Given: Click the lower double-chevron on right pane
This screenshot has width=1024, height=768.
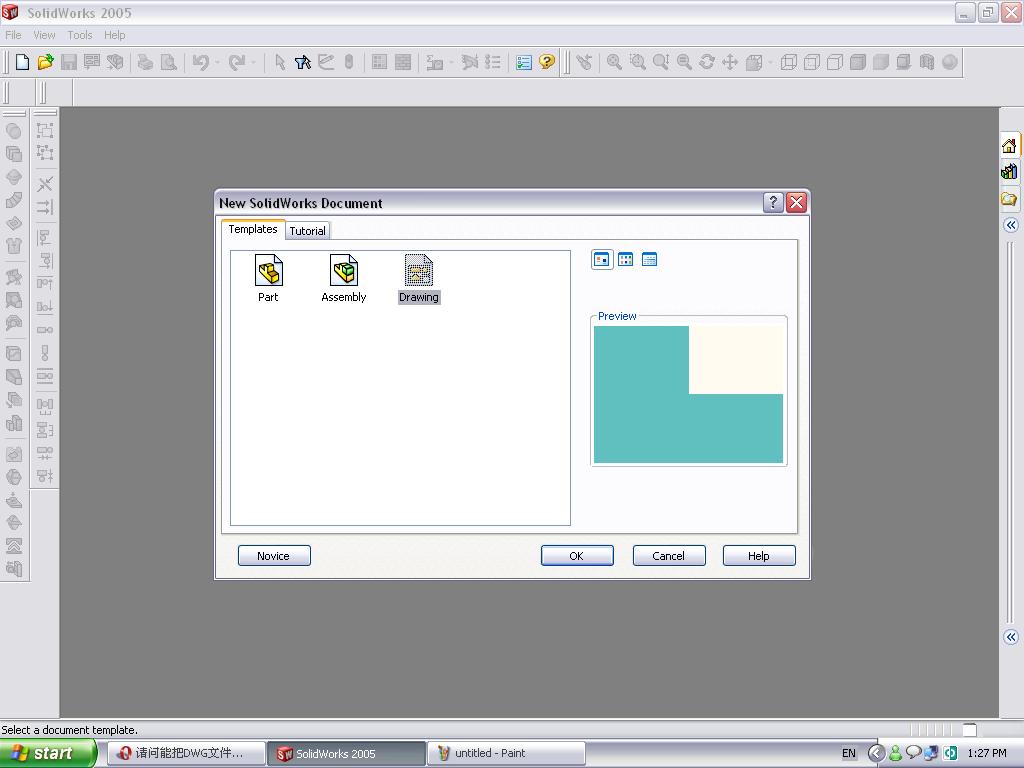Looking at the screenshot, I should (1011, 637).
